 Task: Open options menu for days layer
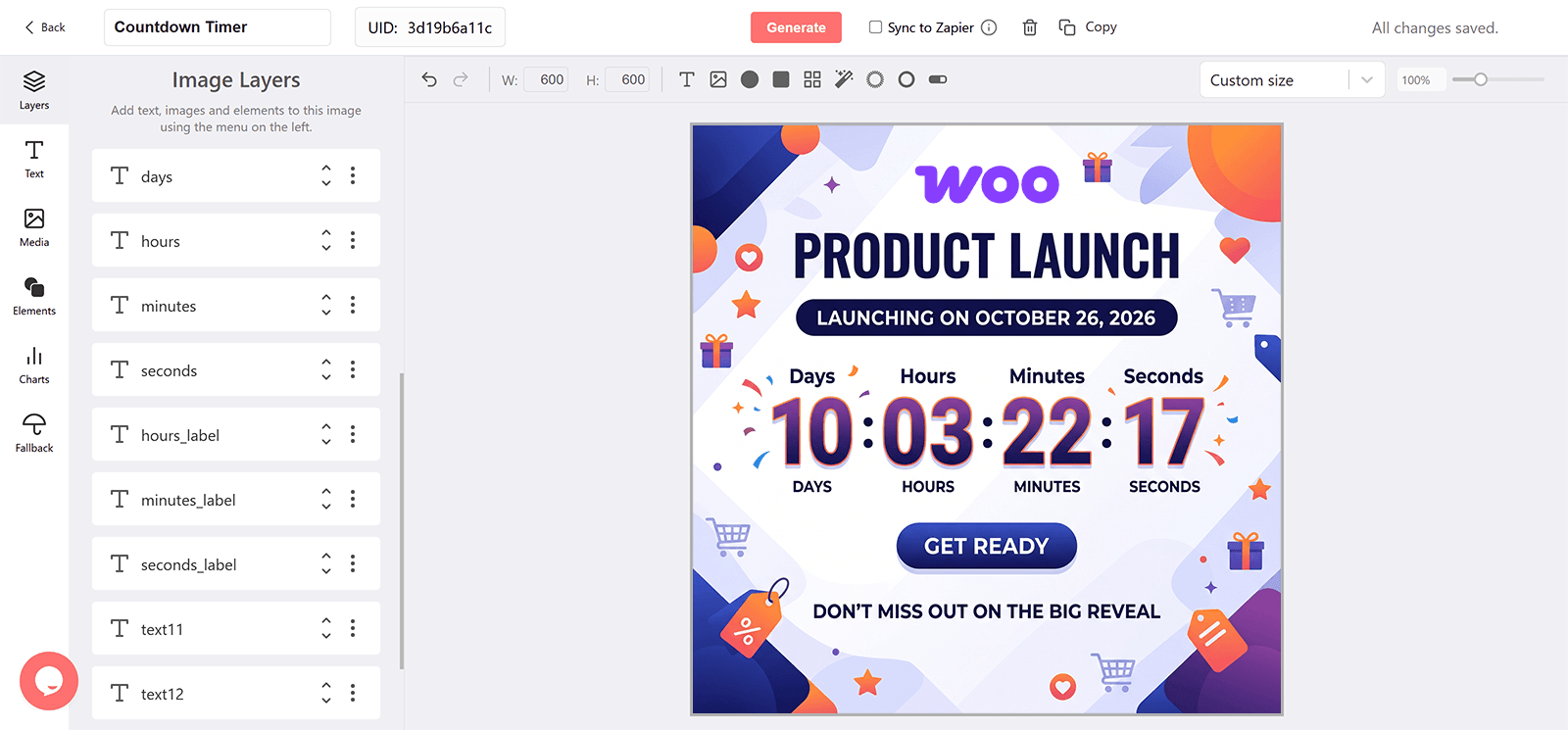point(353,175)
